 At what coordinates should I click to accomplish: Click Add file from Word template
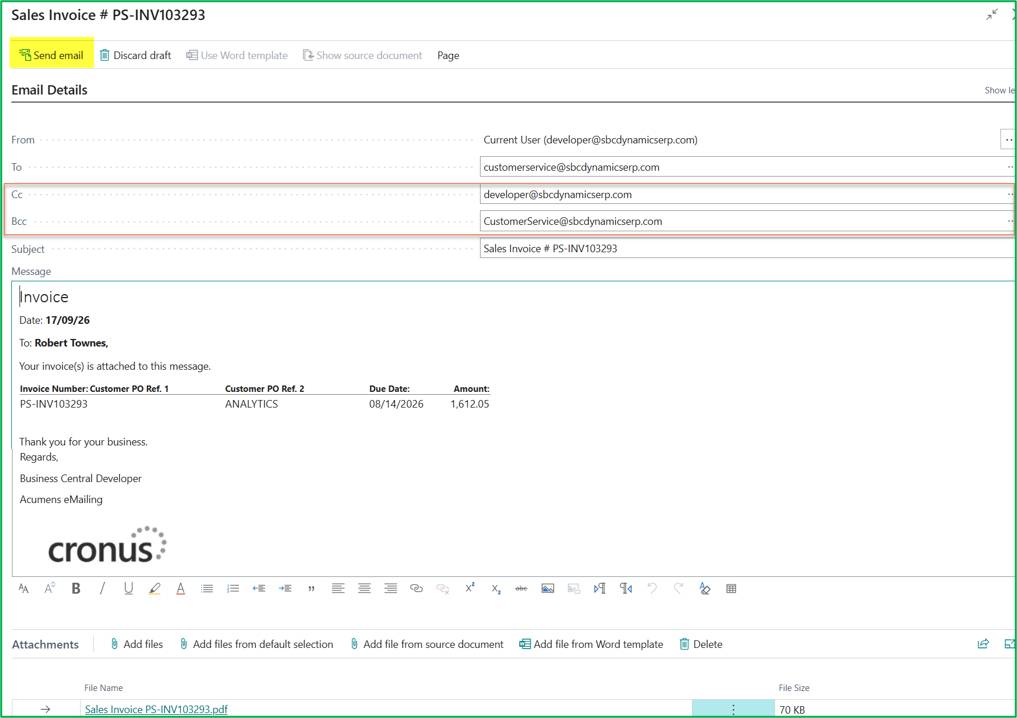tap(591, 644)
